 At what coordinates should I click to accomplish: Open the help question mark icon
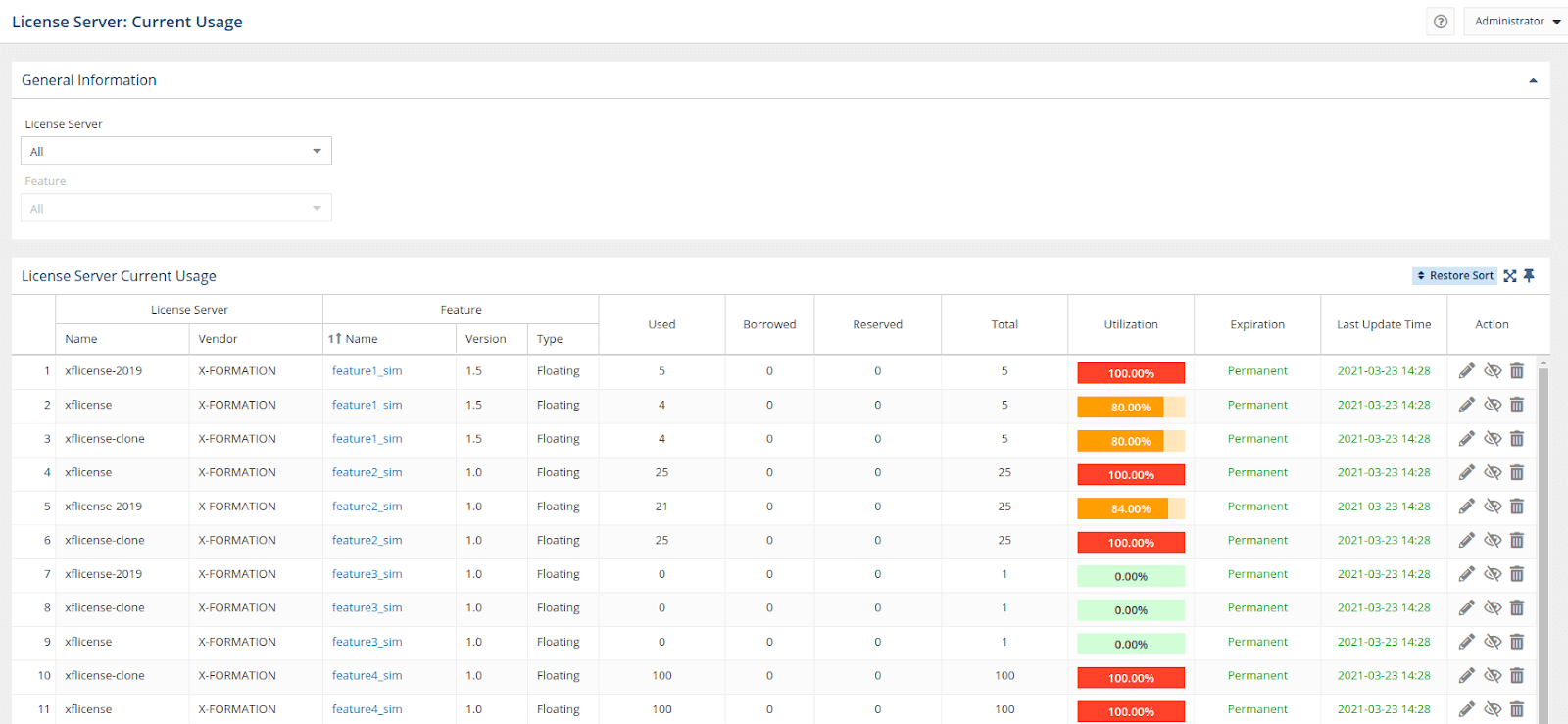tap(1440, 22)
